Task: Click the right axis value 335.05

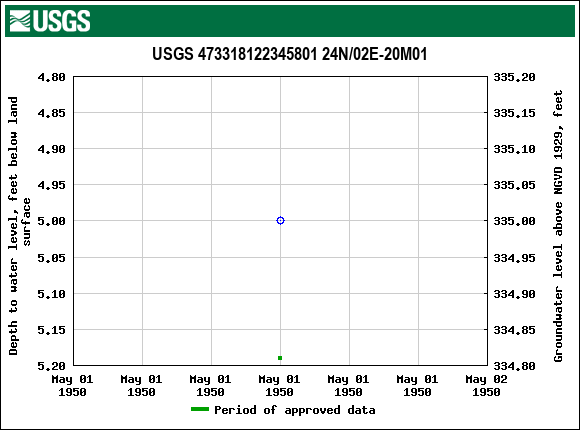Action: [x=515, y=185]
